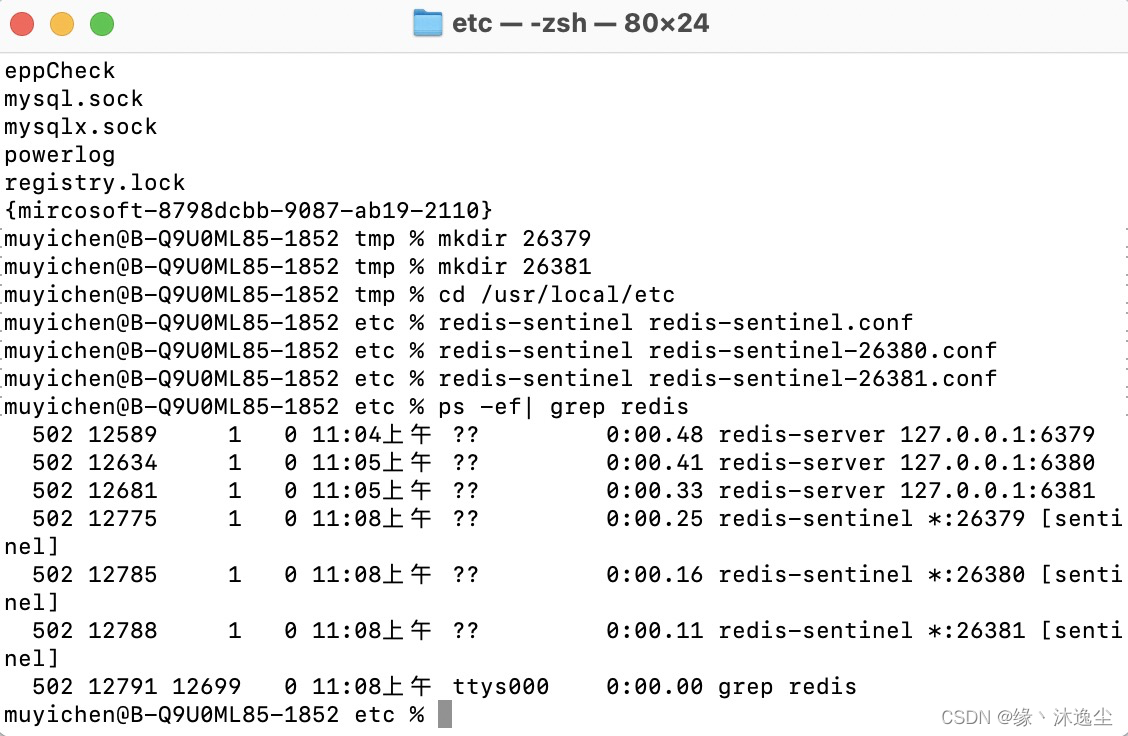This screenshot has height=736, width=1128.
Task: Click the yellow minimize window button
Action: 62,24
